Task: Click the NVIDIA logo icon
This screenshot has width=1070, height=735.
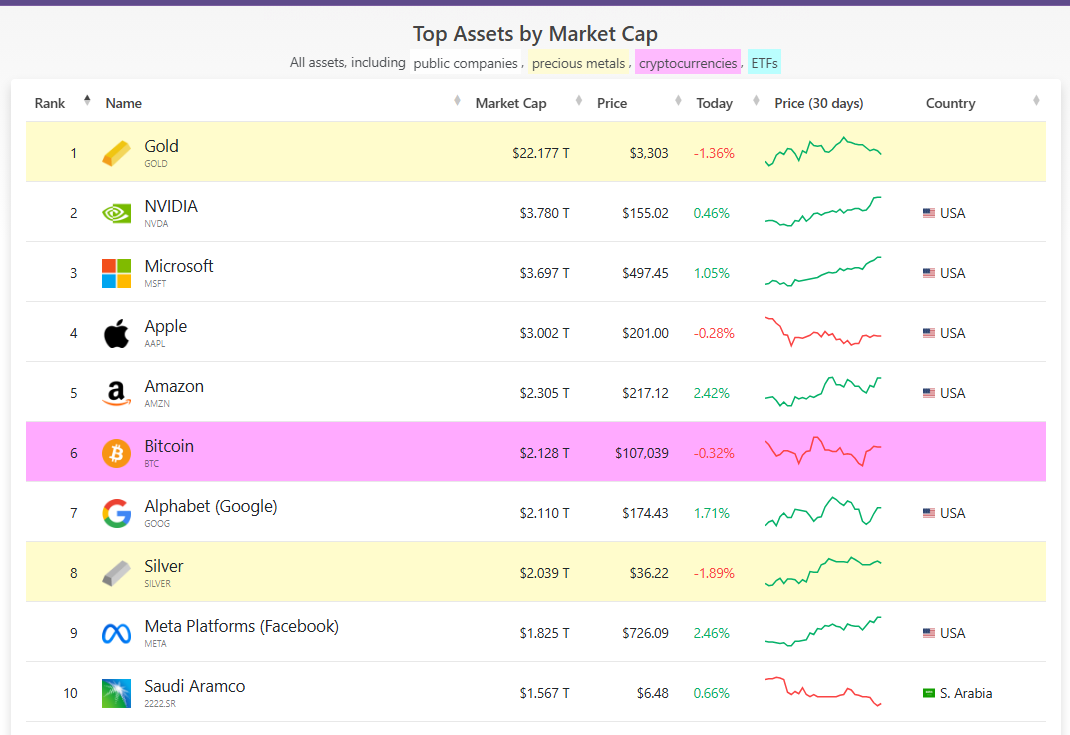Action: click(116, 213)
